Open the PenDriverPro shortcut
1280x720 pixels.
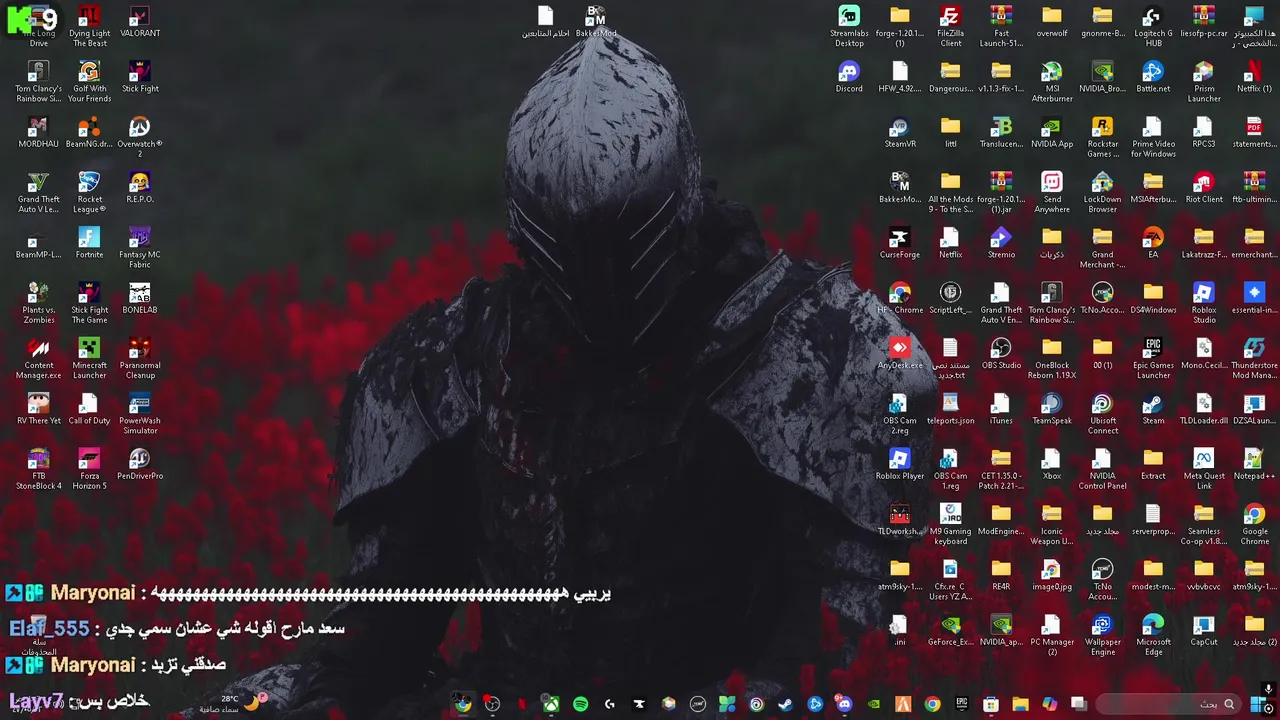pos(140,465)
